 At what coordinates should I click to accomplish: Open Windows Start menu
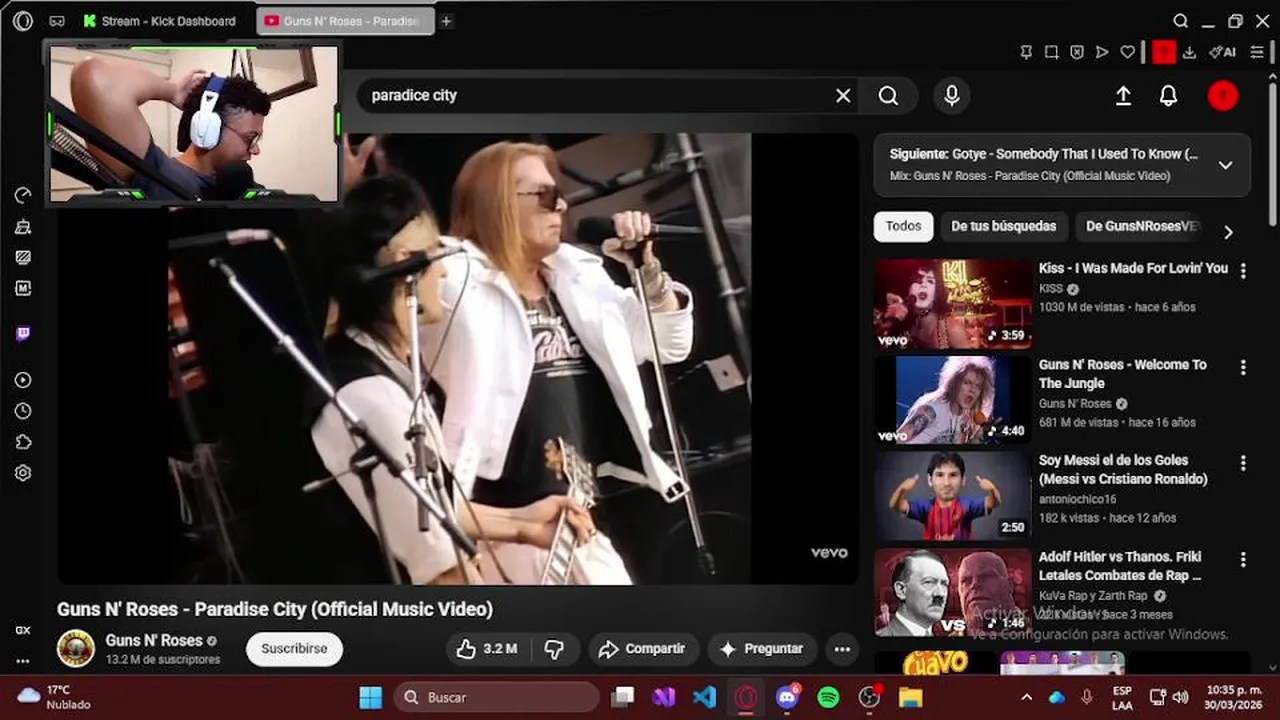pyautogui.click(x=370, y=697)
